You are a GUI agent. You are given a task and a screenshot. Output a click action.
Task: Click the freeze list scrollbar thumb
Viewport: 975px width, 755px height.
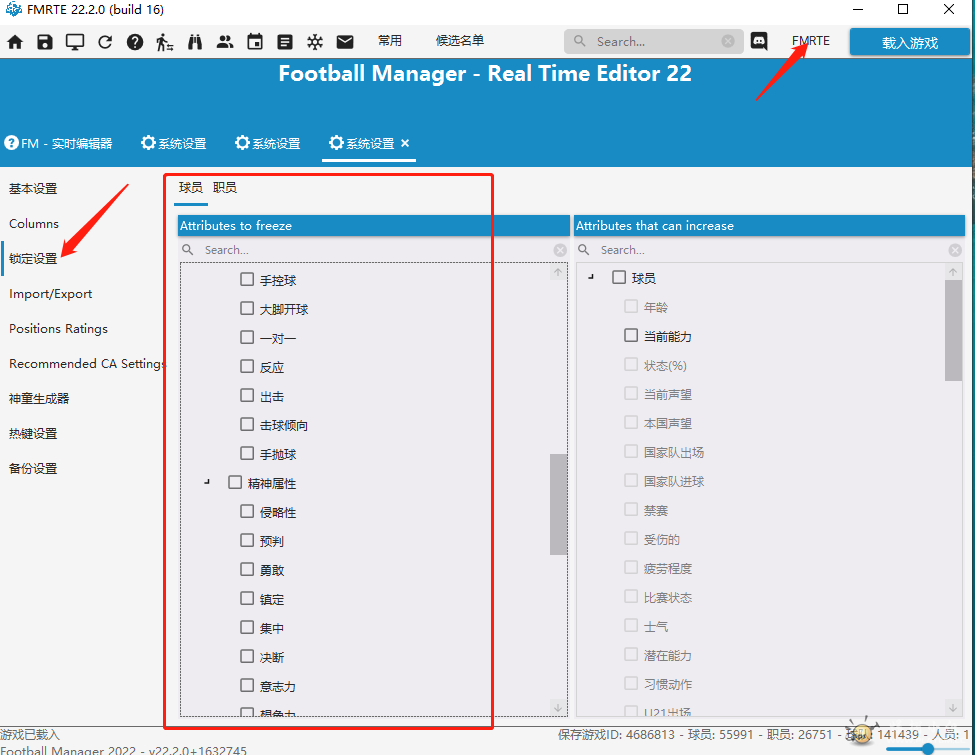[558, 504]
